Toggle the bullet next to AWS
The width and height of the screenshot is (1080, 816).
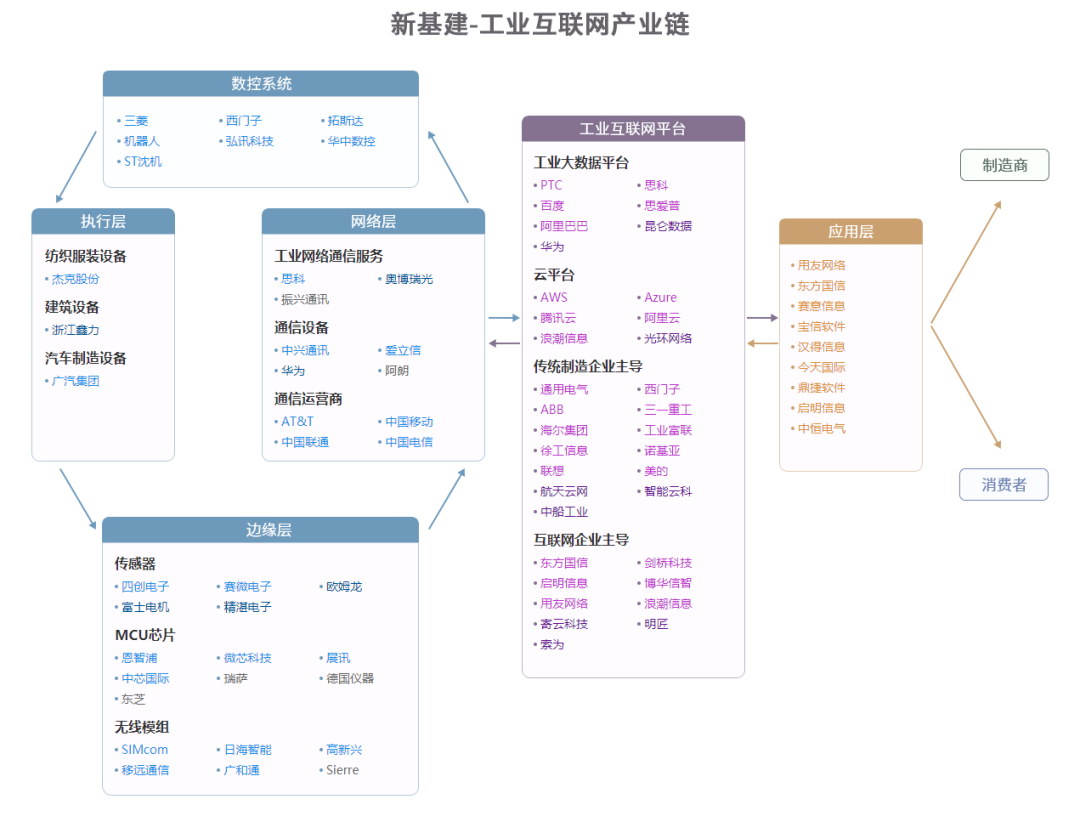tap(534, 297)
